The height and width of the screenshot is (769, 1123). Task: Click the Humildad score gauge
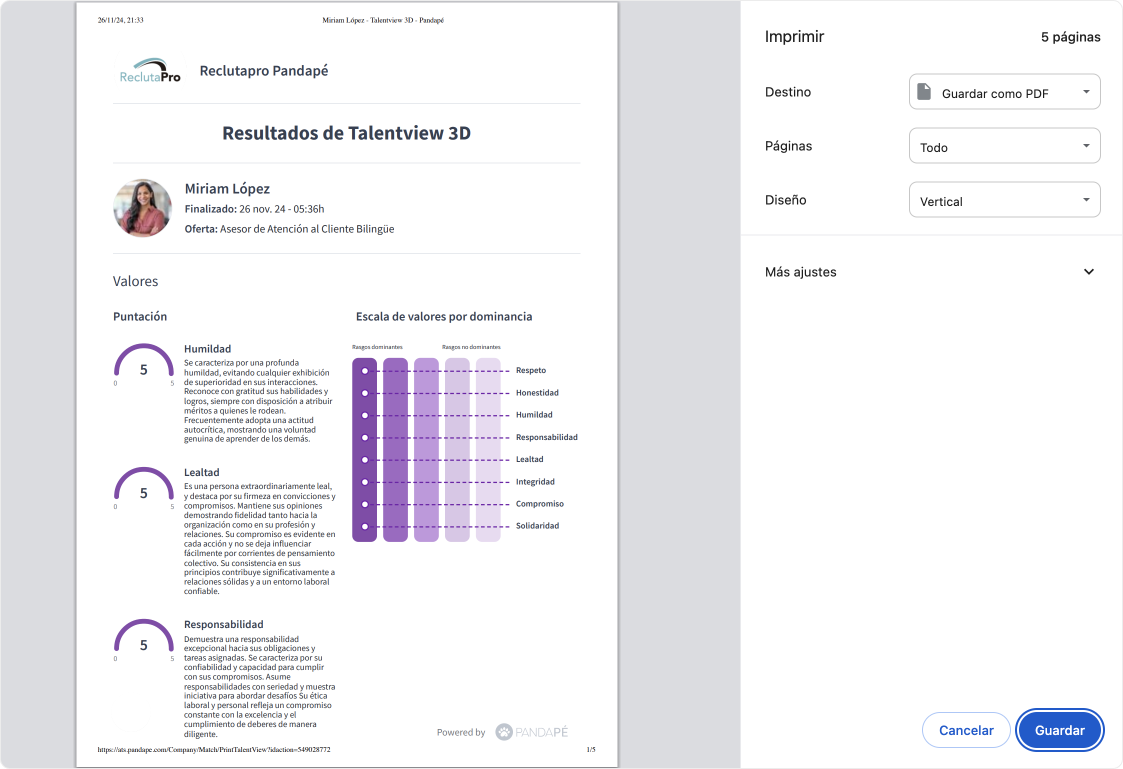143,364
